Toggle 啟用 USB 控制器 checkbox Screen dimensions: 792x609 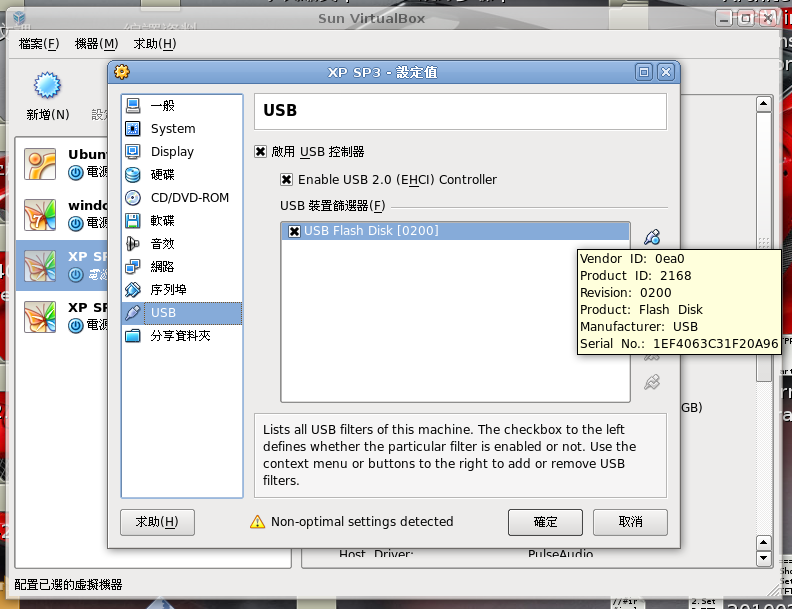260,151
